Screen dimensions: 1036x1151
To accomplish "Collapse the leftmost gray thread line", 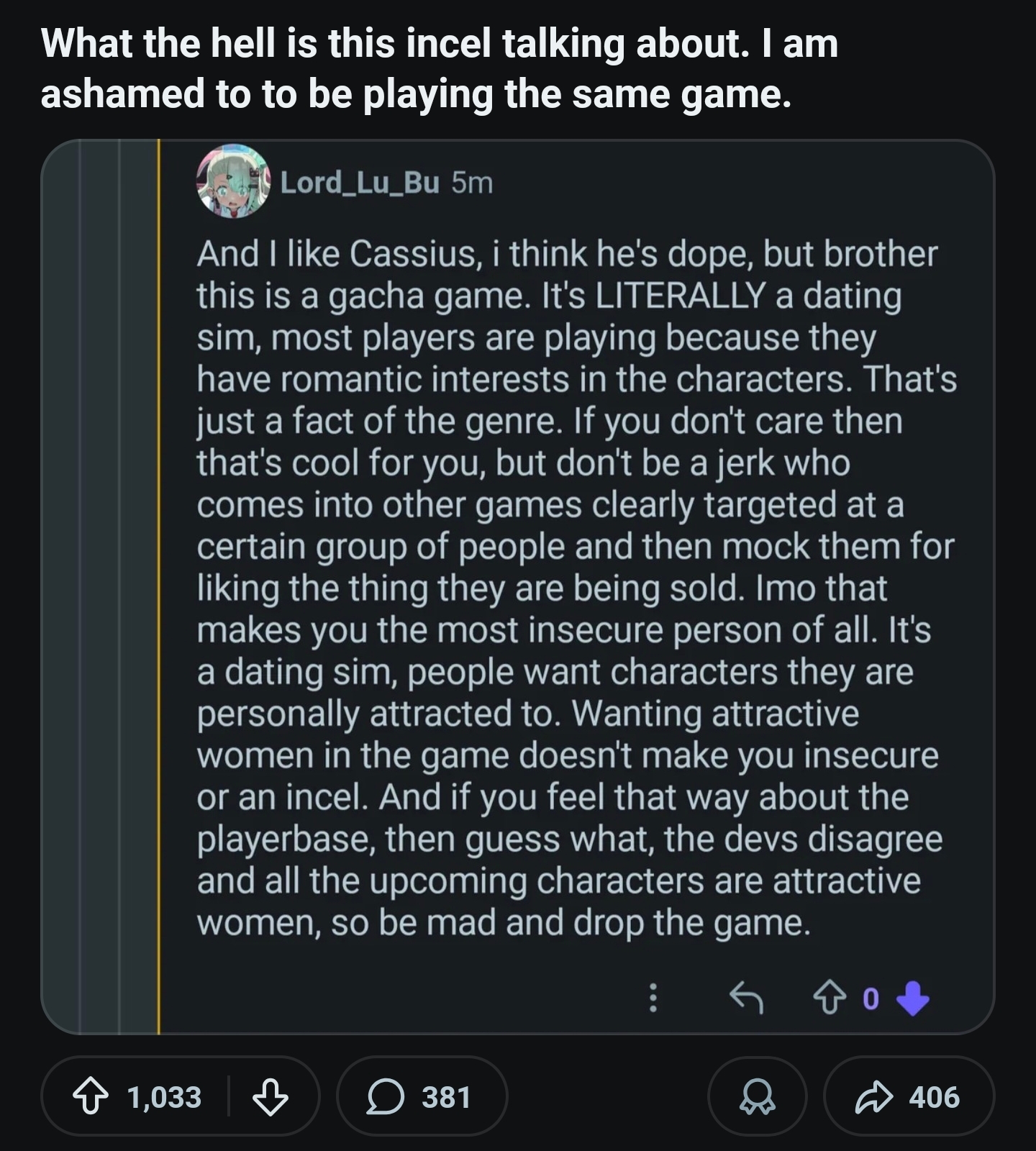I will point(80,586).
